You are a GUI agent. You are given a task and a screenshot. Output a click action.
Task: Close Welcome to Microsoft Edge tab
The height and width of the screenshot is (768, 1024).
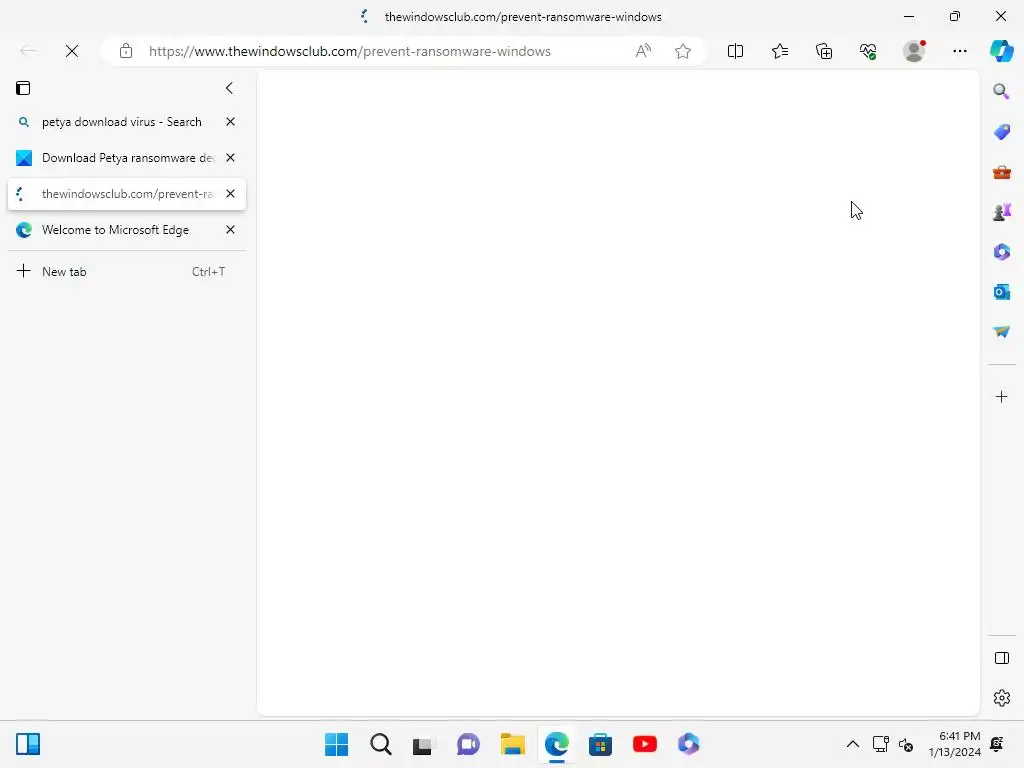[231, 230]
